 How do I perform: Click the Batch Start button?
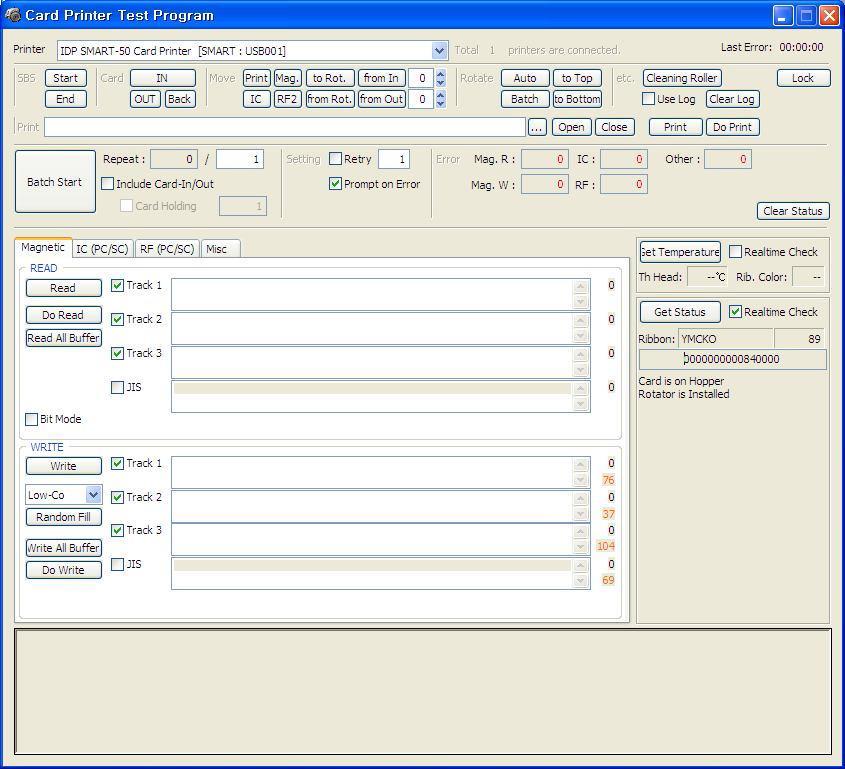(55, 182)
